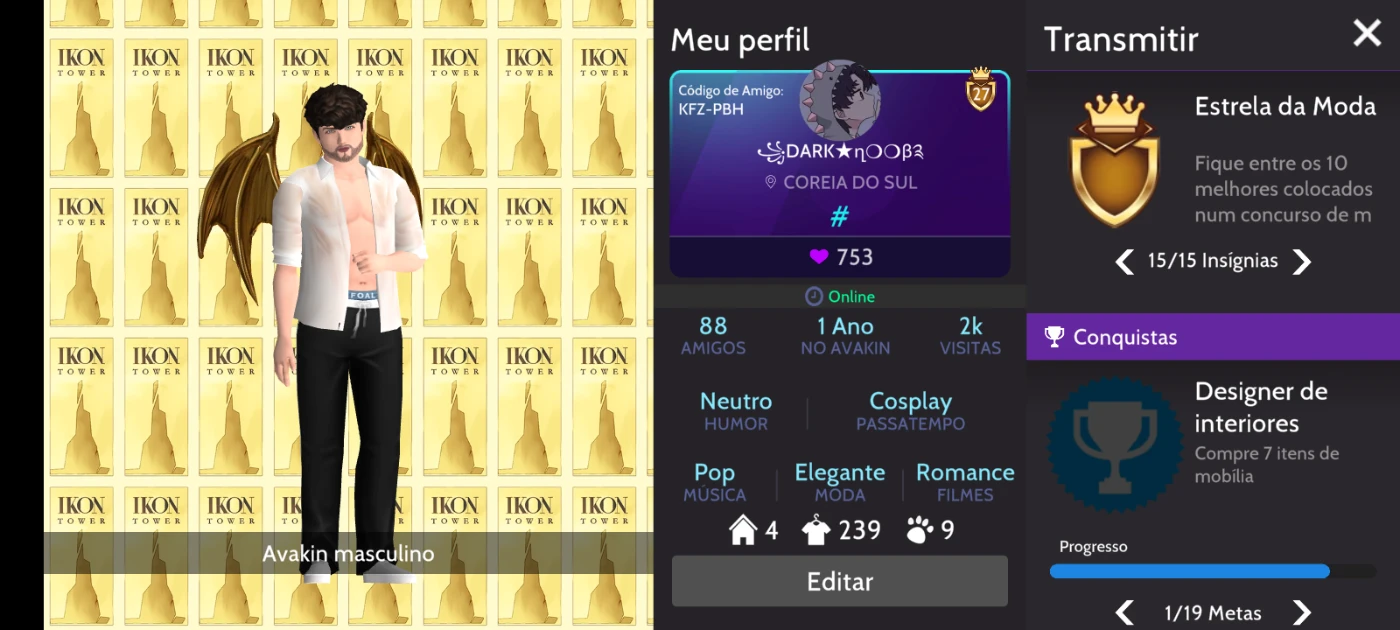Image resolution: width=1400 pixels, height=630 pixels.
Task: Tap the Designer de interiores trophy icon
Action: (x=1115, y=445)
